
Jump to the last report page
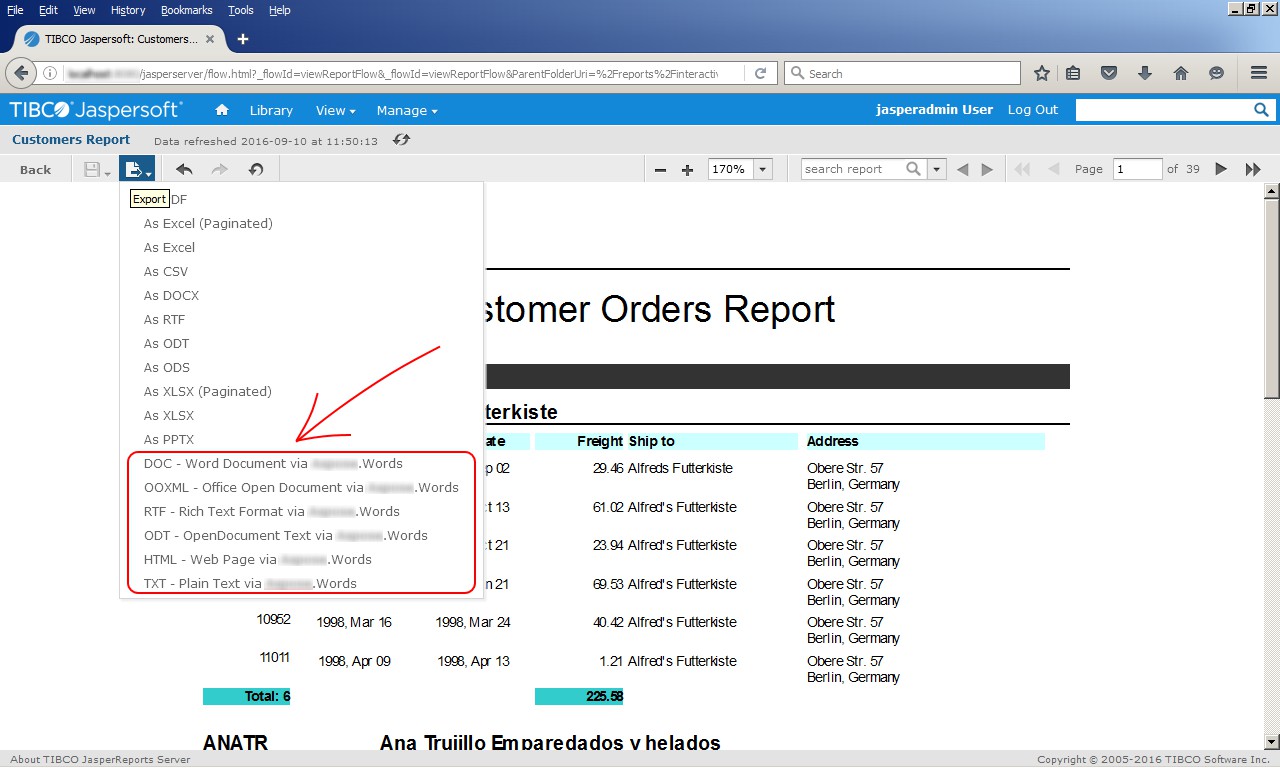[1253, 170]
